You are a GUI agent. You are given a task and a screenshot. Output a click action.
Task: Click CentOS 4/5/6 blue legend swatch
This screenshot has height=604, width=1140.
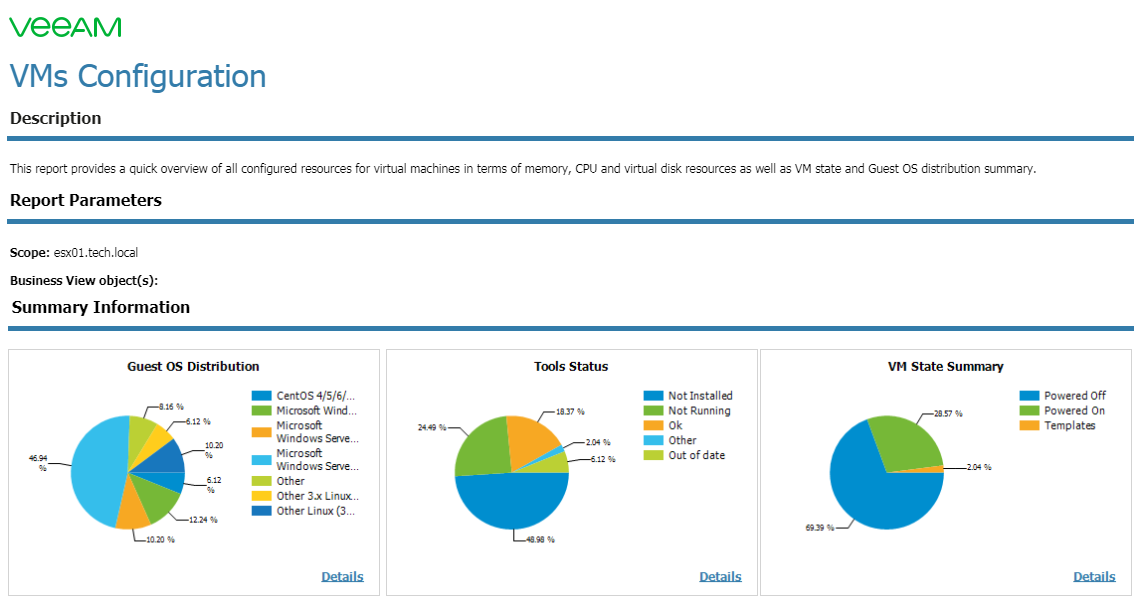[261, 396]
